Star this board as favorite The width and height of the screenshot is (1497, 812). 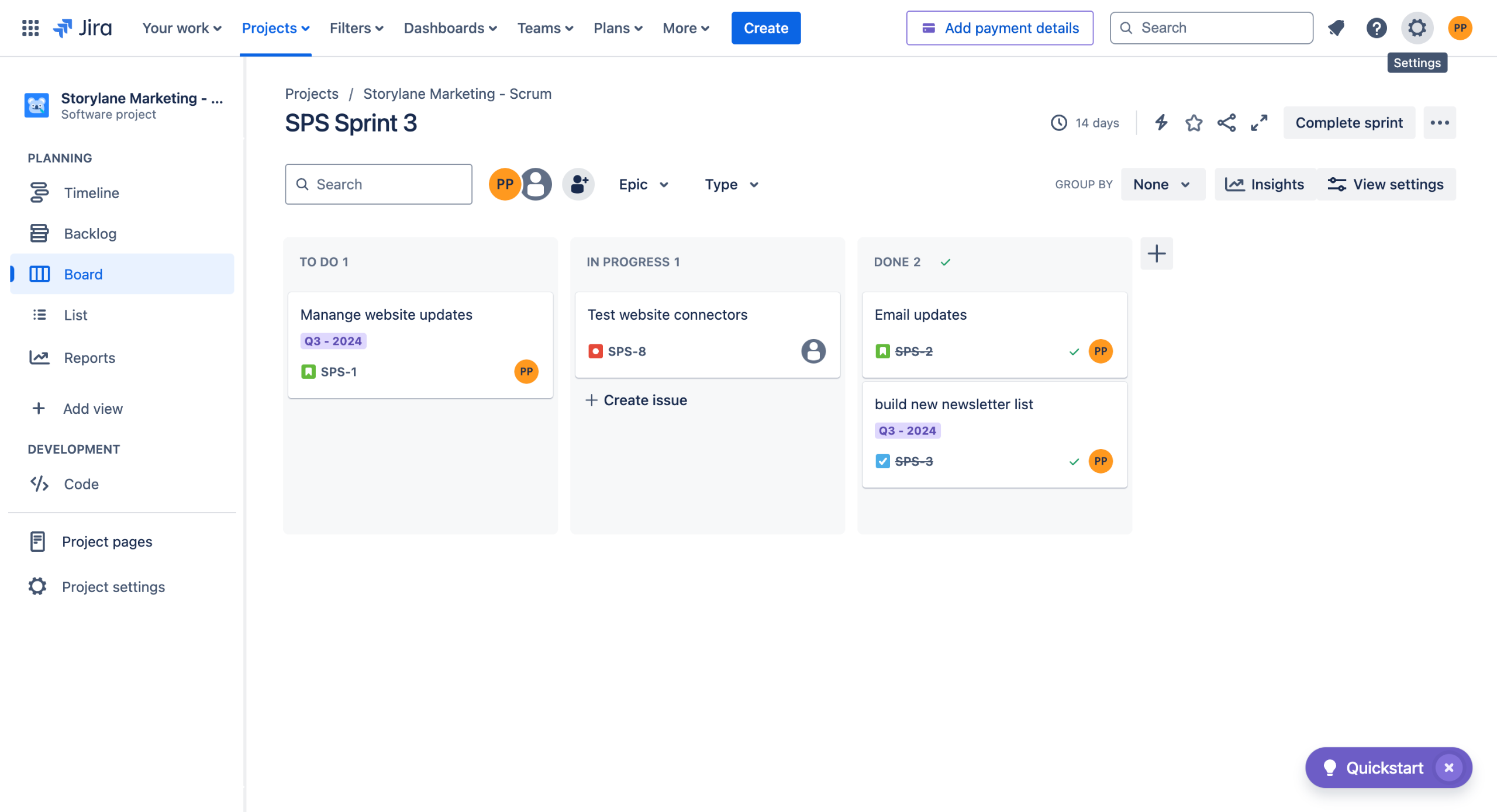(x=1194, y=123)
